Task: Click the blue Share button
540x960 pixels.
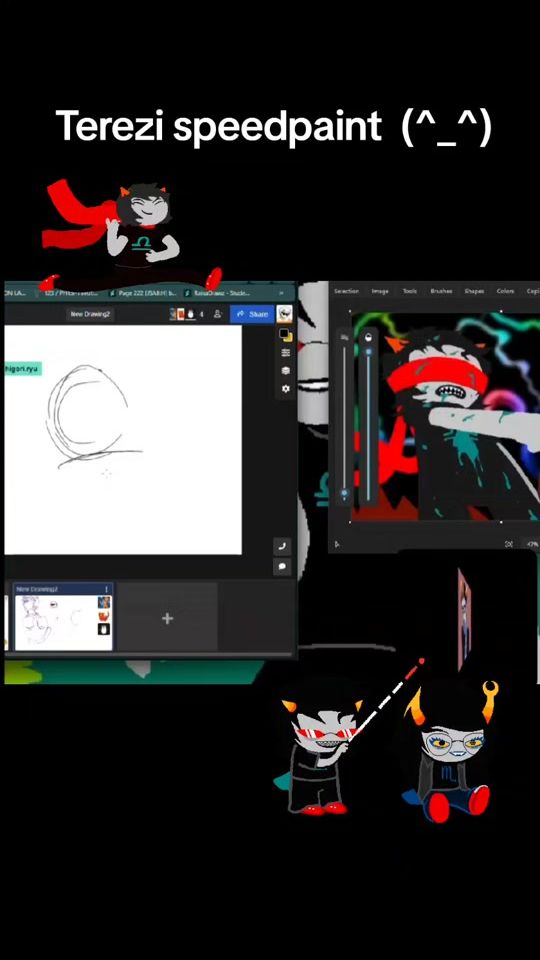Action: (x=252, y=314)
